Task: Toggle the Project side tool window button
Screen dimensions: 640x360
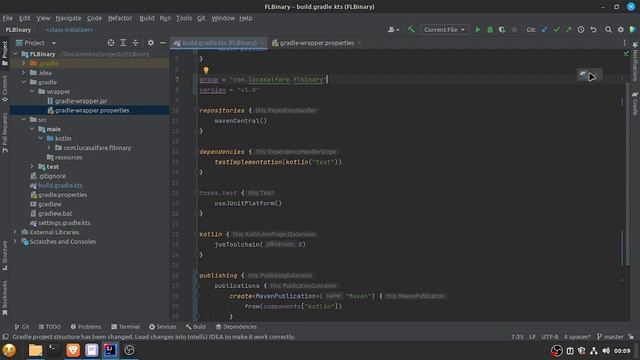Action: point(4,53)
